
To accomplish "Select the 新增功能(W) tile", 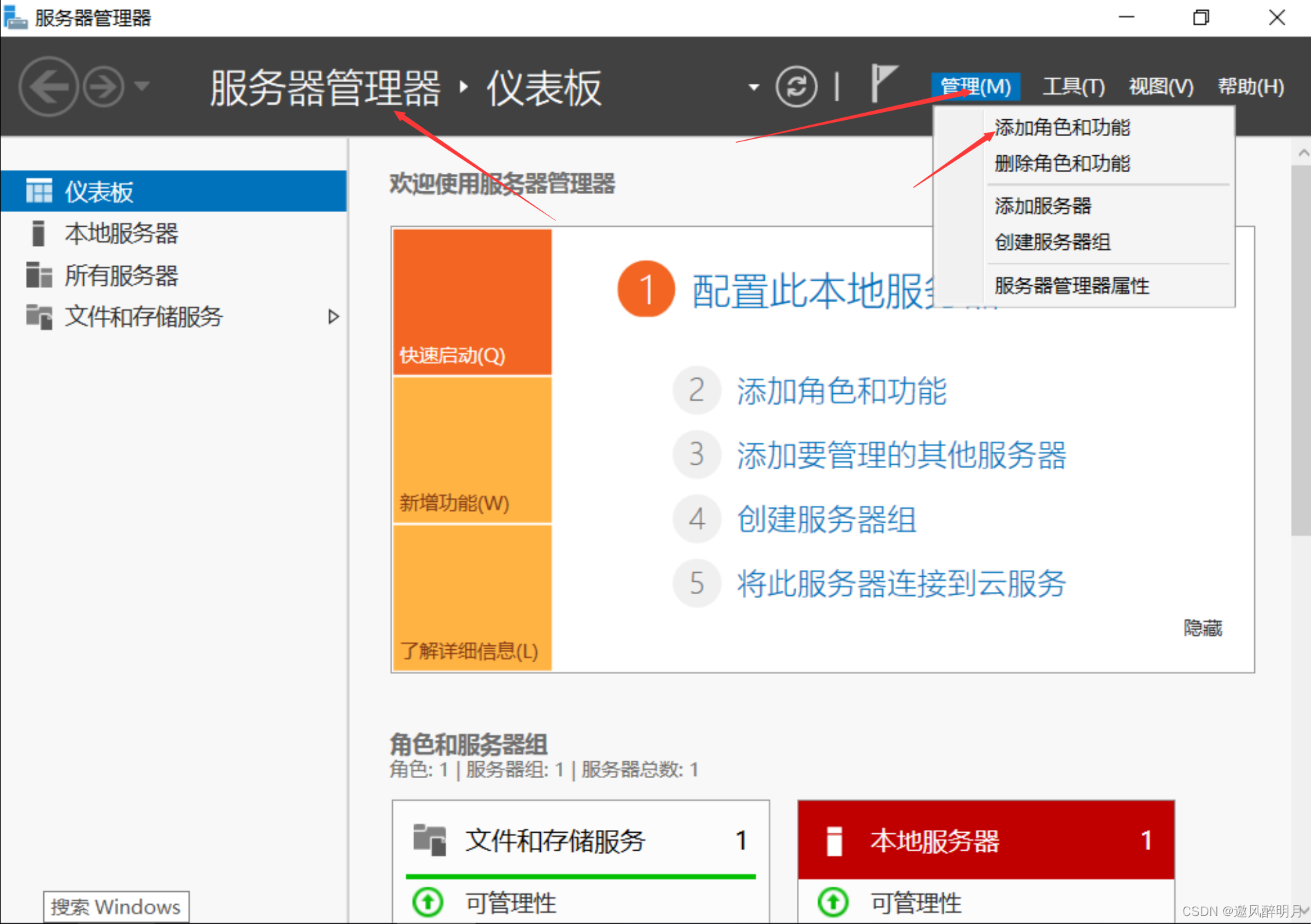I will 471,450.
